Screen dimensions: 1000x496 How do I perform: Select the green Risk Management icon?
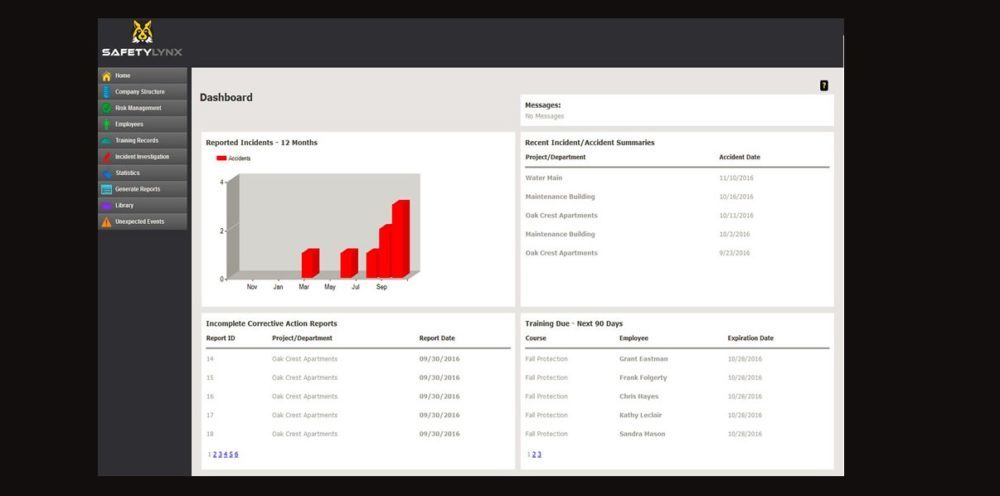coord(106,108)
